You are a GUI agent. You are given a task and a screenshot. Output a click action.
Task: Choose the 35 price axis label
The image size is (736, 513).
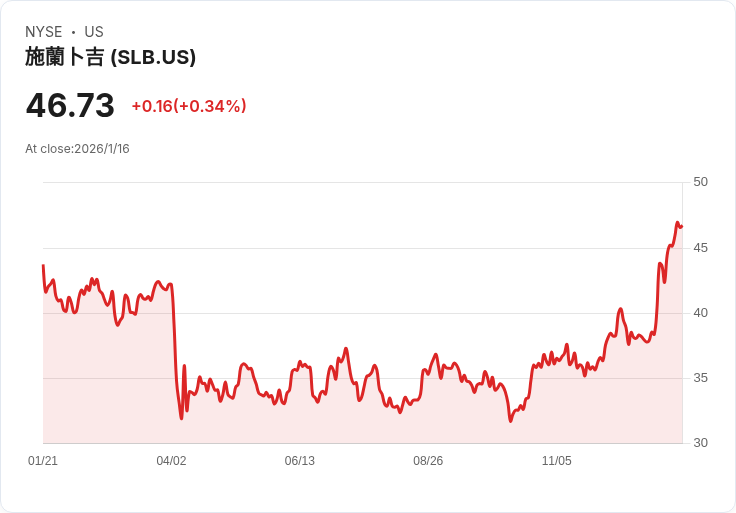(x=700, y=378)
